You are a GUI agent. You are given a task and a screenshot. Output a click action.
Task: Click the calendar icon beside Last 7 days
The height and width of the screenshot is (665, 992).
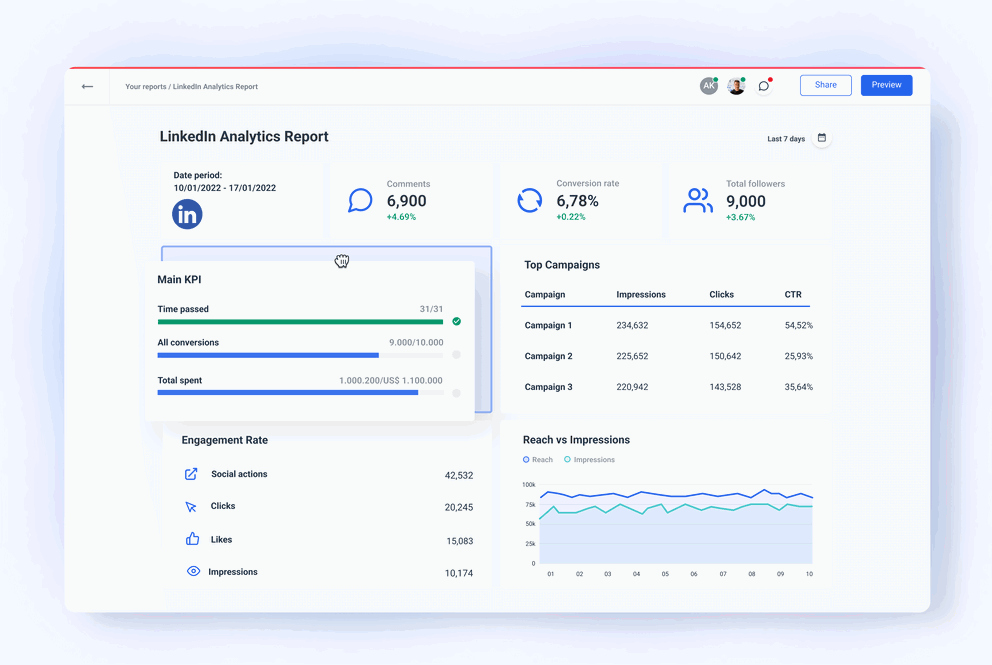(x=822, y=138)
